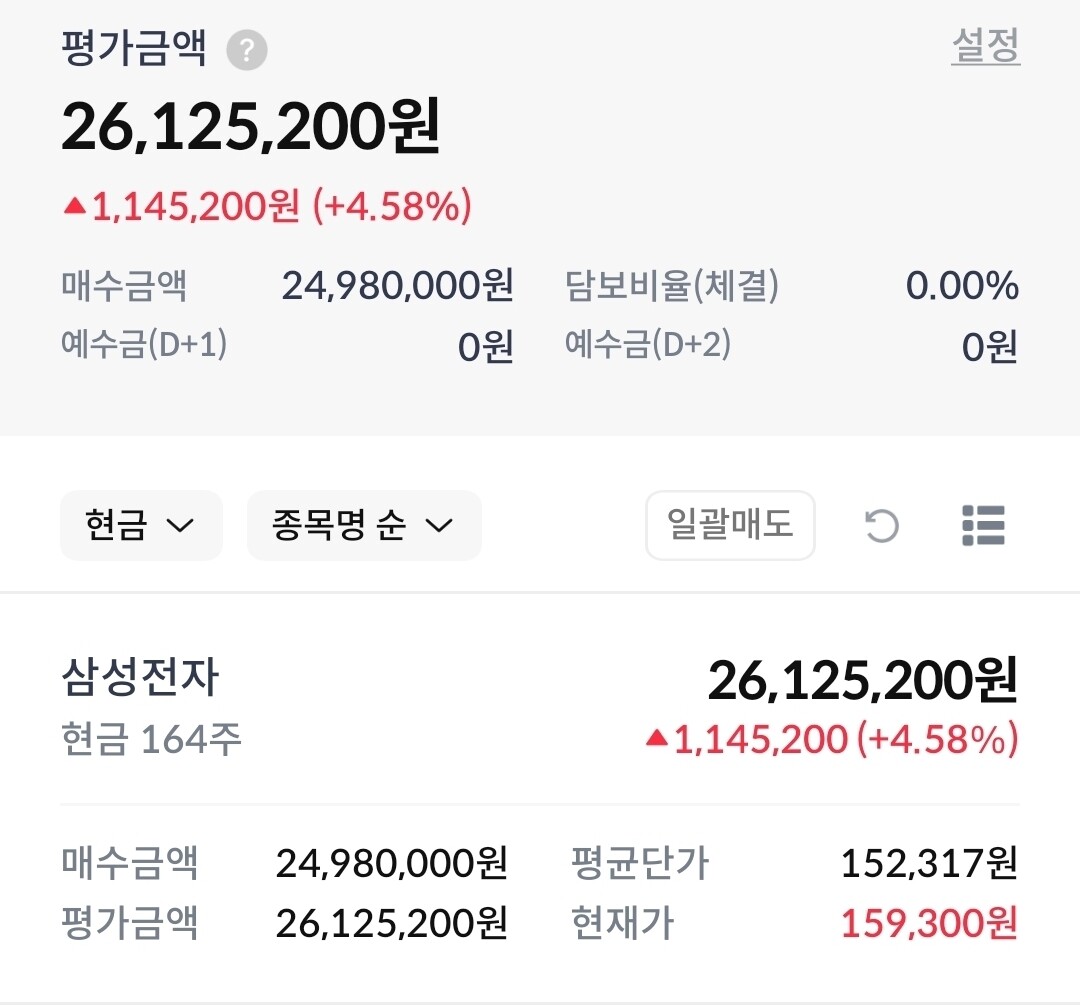Open the 현금 dropdown
1080x1005 pixels.
[140, 525]
